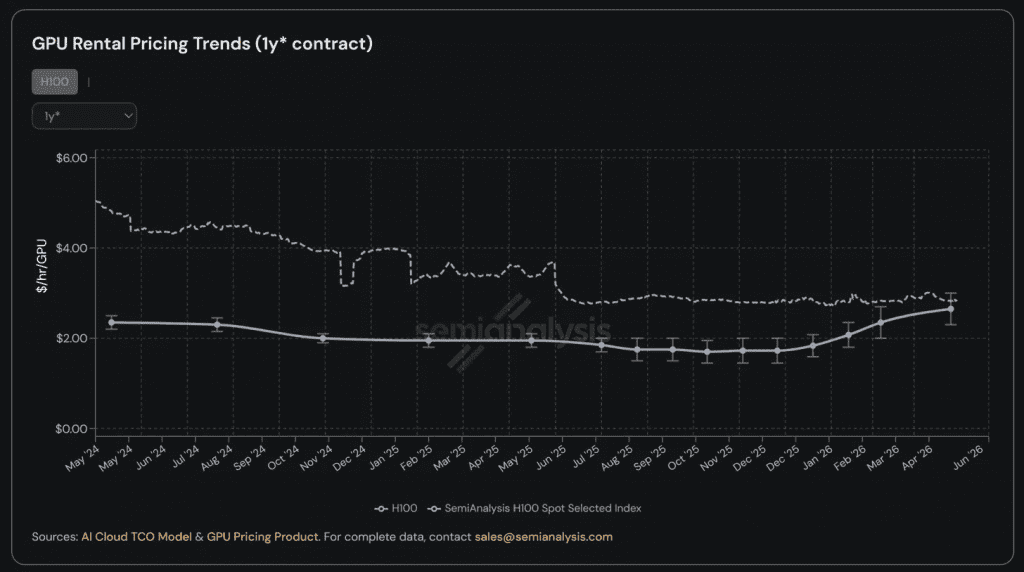1024x572 pixels.
Task: Click the Jun '26 x-axis label
Action: (969, 456)
